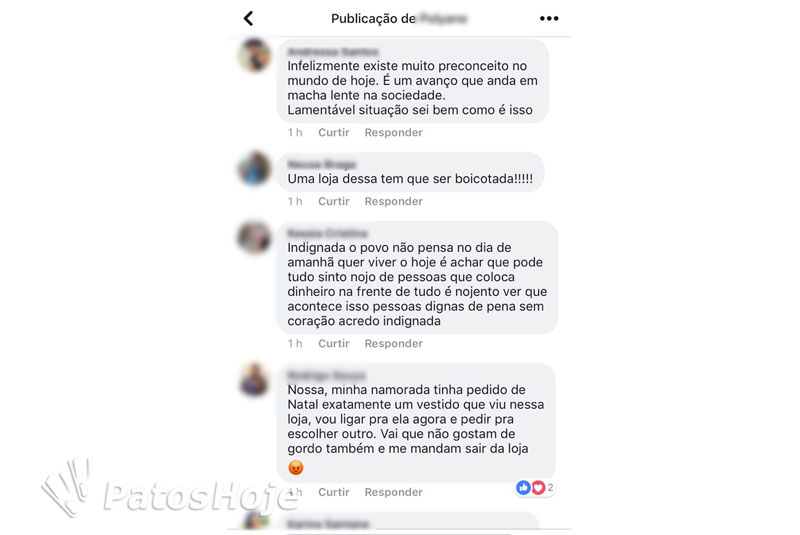Click Responder under the 'Infelizmente' comment
This screenshot has height=535, width=800.
(393, 133)
